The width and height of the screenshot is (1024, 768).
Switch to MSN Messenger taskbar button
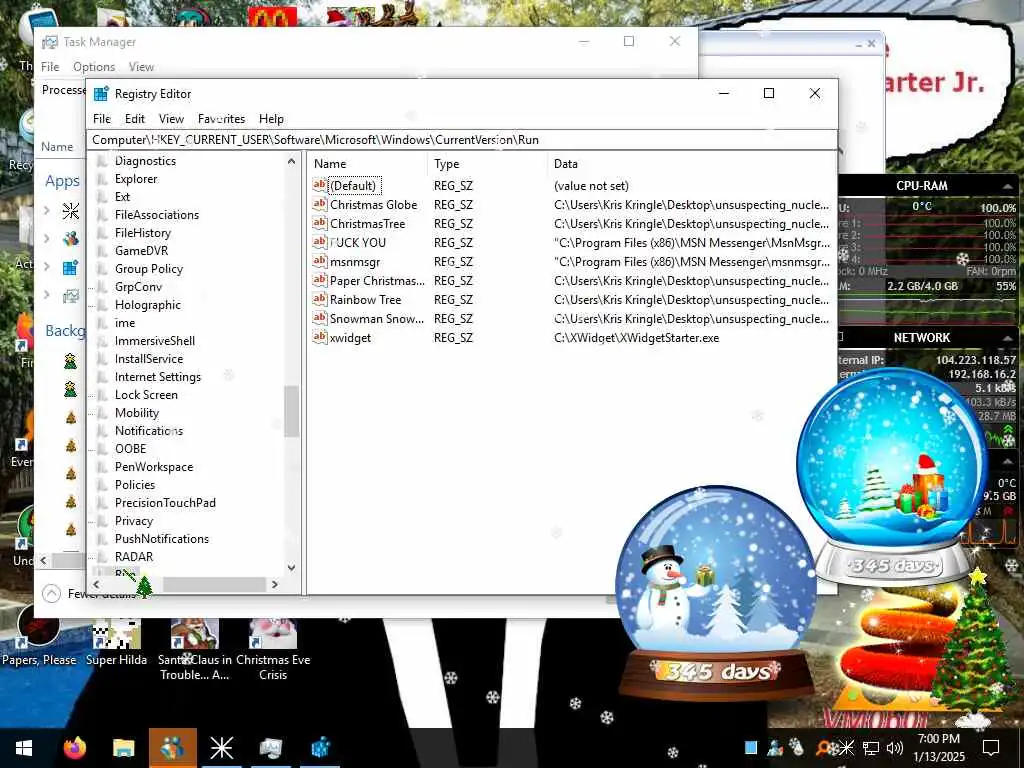172,748
